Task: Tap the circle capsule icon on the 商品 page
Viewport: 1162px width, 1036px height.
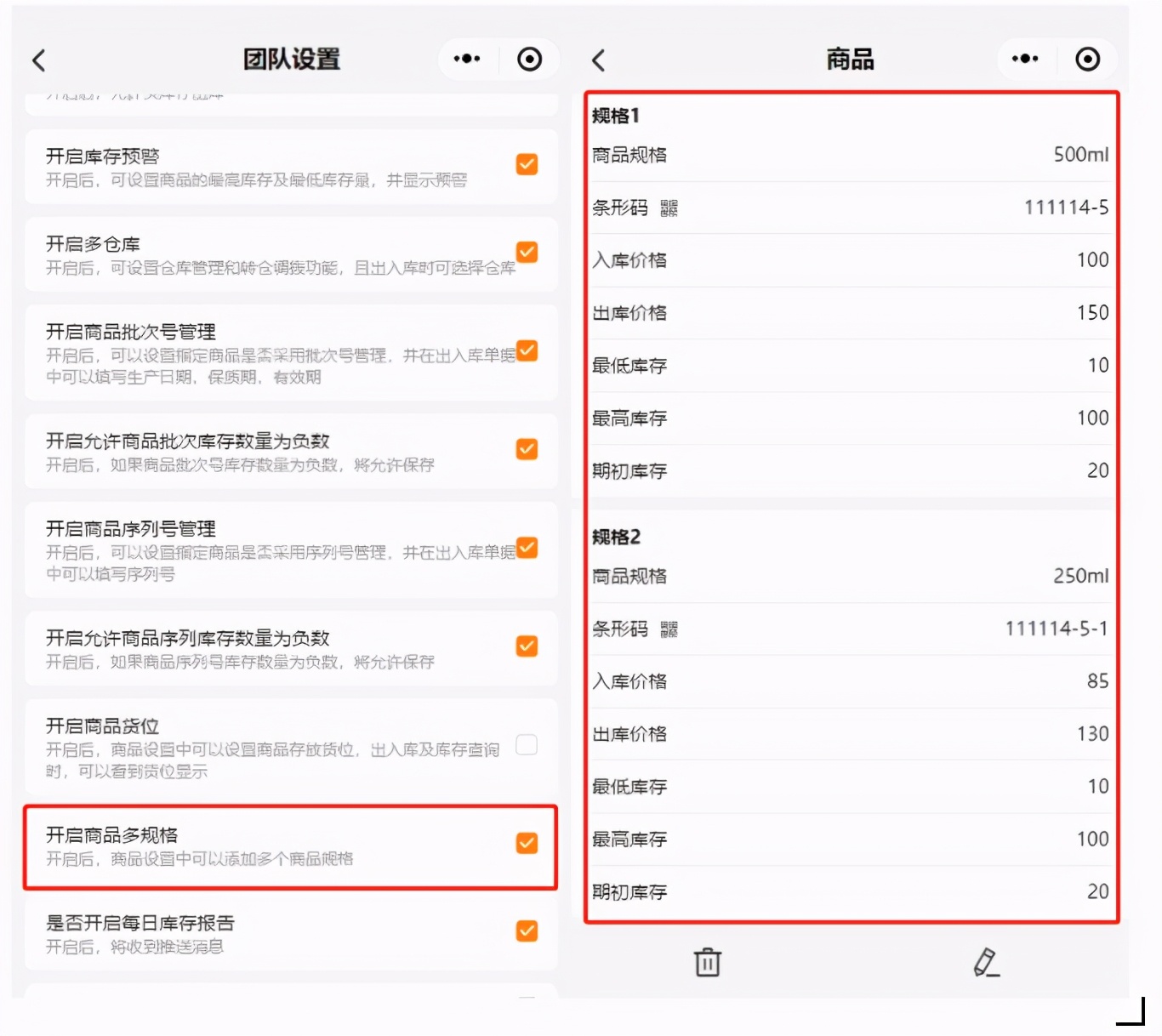Action: tap(1088, 59)
